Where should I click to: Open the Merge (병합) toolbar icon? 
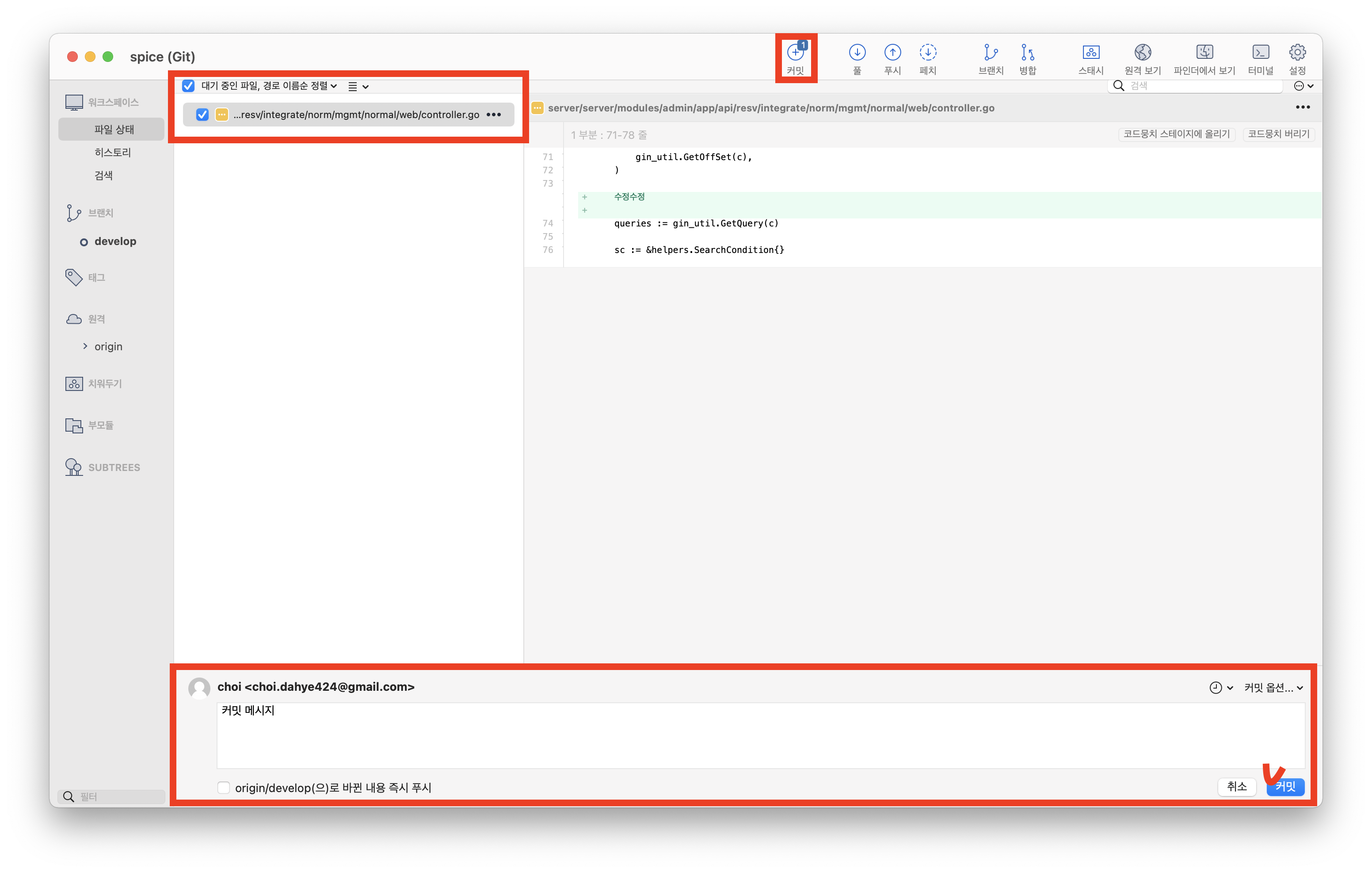1027,53
